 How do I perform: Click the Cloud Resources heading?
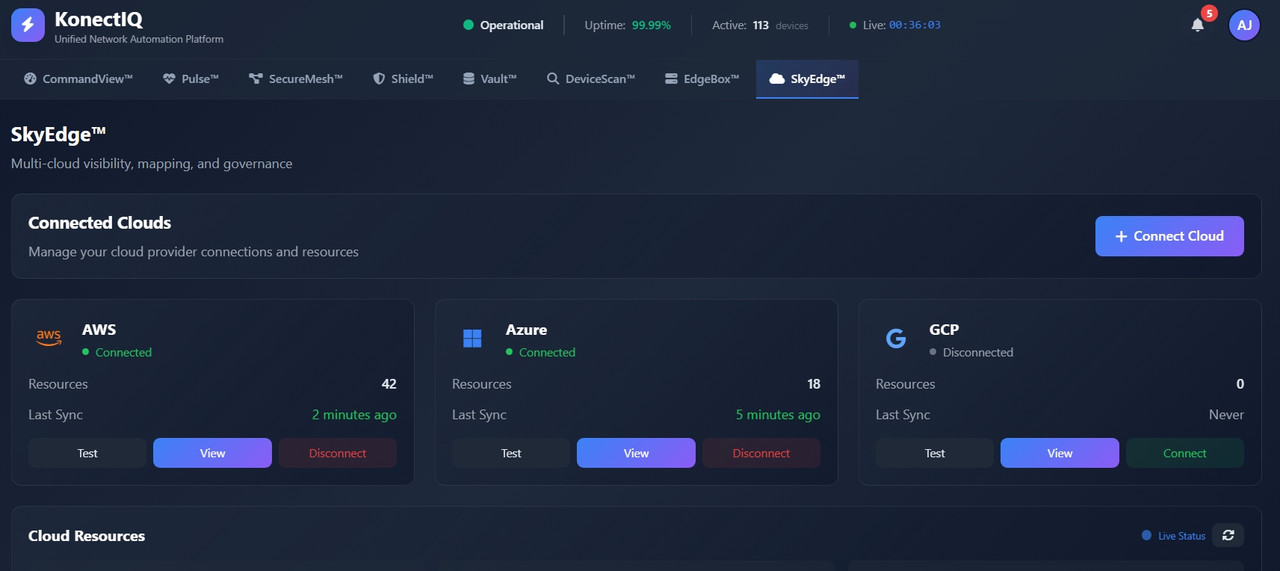pos(86,536)
